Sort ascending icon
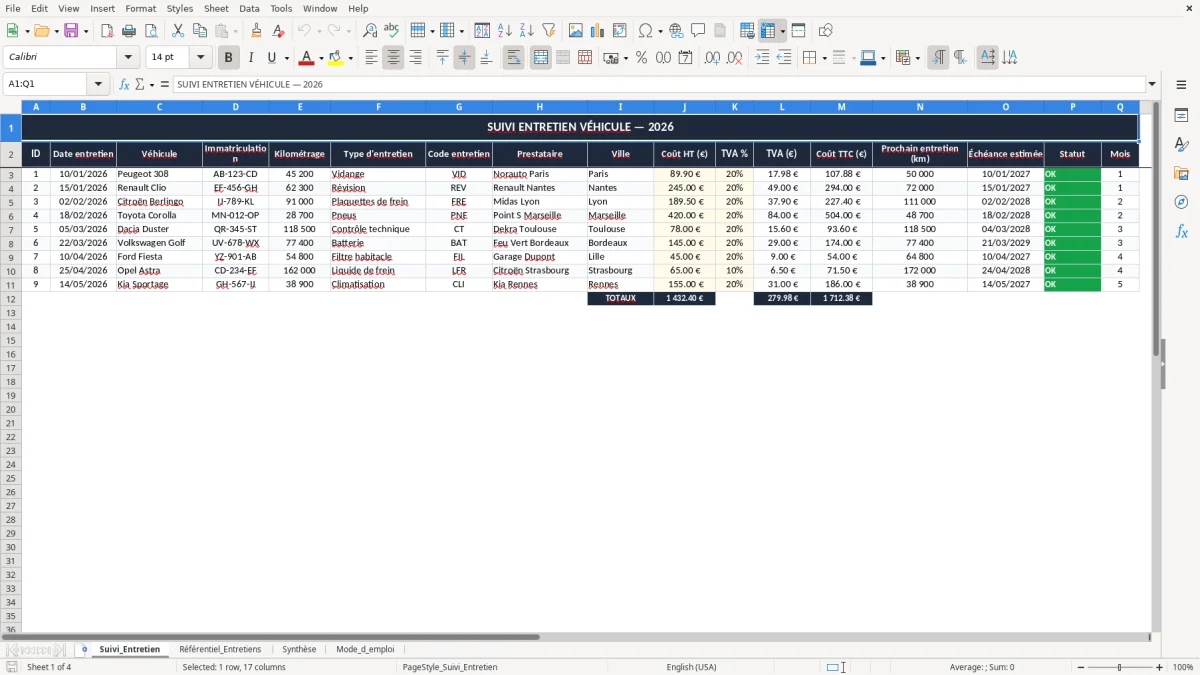This screenshot has width=1200, height=675. [505, 31]
